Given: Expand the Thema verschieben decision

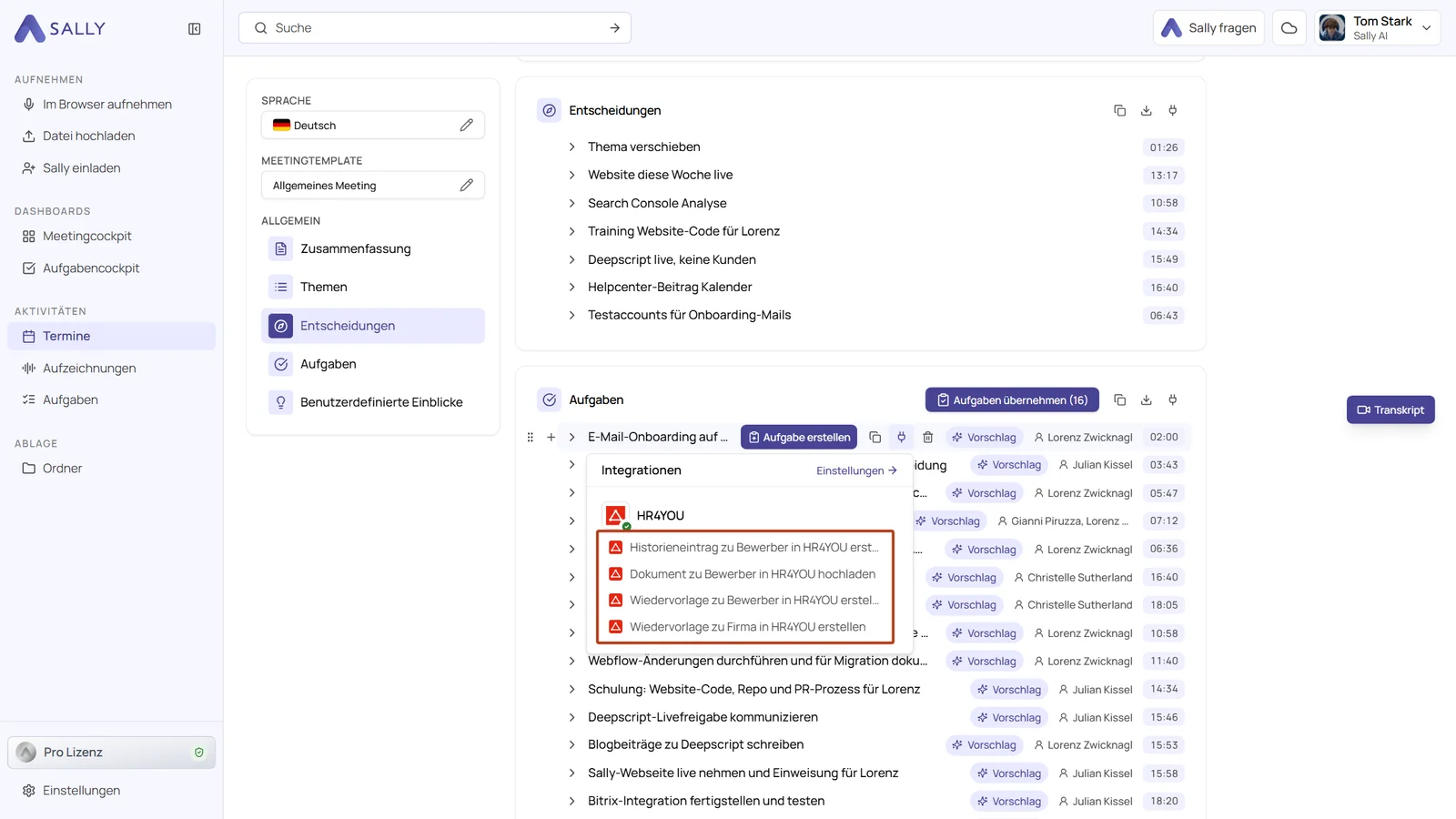Looking at the screenshot, I should pyautogui.click(x=572, y=147).
